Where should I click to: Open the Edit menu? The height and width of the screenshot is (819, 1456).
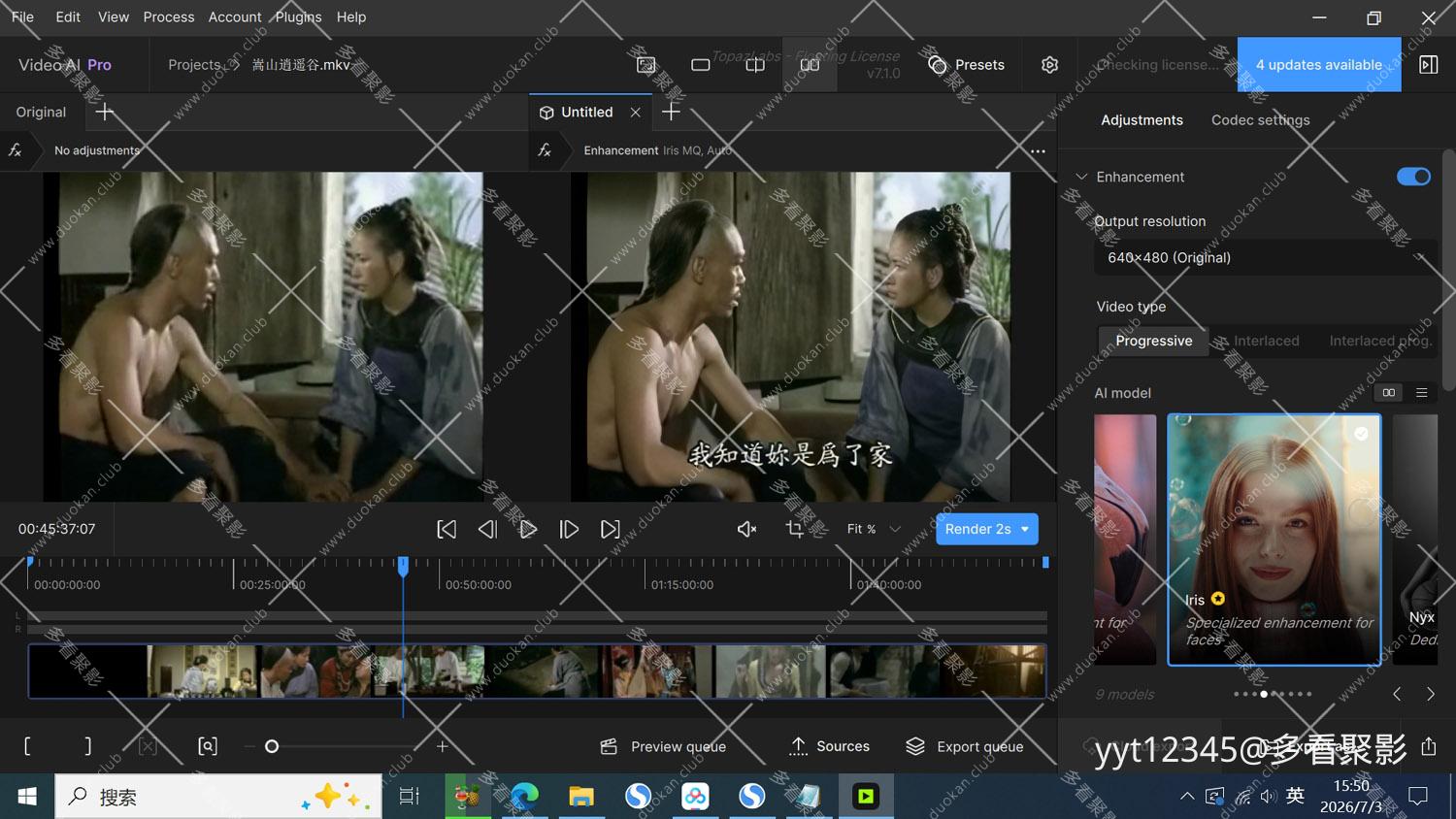click(68, 16)
